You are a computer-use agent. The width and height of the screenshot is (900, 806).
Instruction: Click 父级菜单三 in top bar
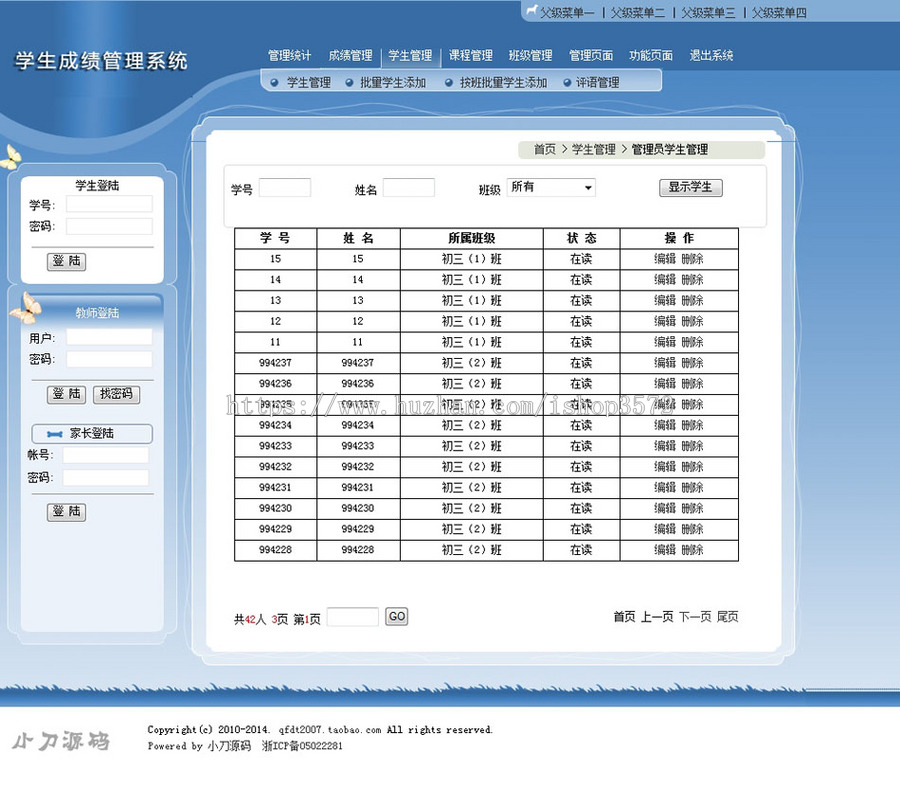[708, 13]
